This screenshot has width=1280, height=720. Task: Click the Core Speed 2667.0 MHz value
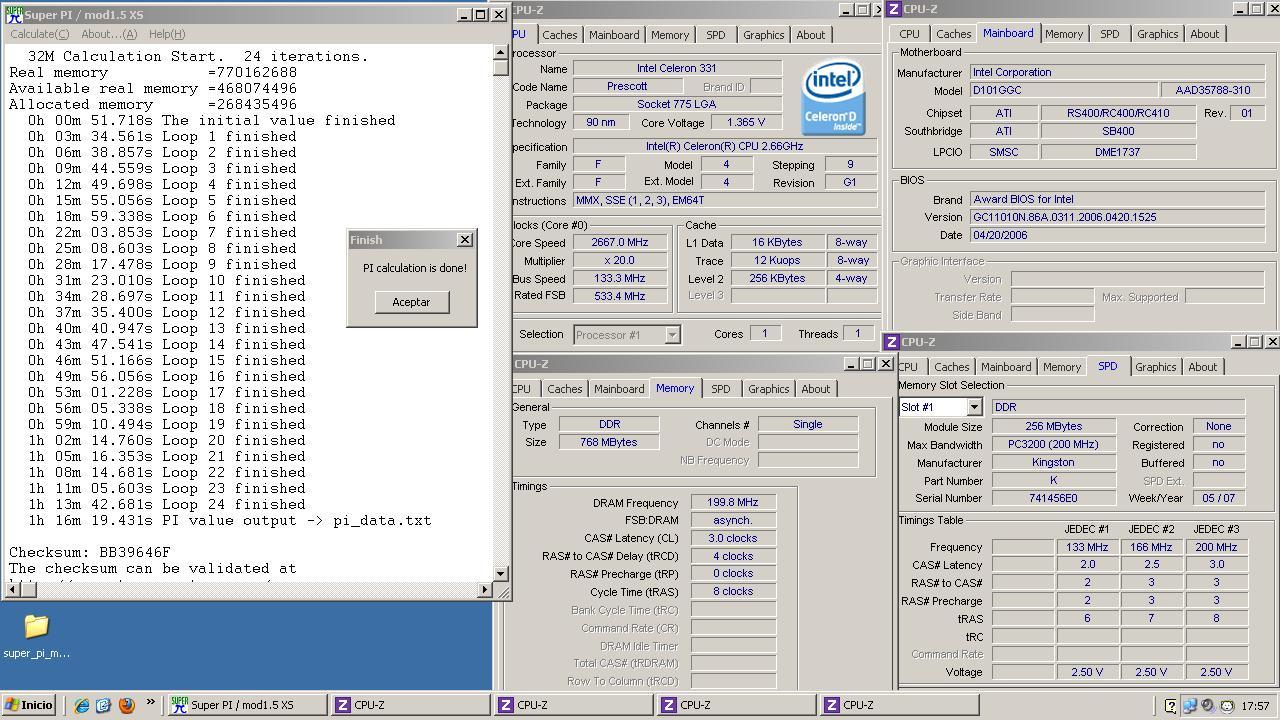620,243
